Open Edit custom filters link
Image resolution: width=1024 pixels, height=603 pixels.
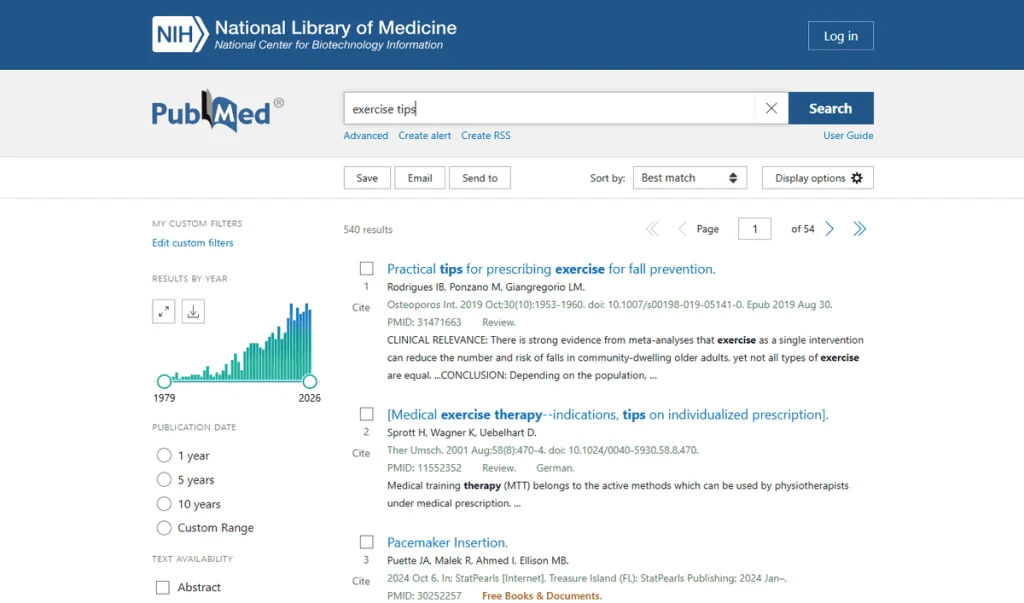click(193, 242)
